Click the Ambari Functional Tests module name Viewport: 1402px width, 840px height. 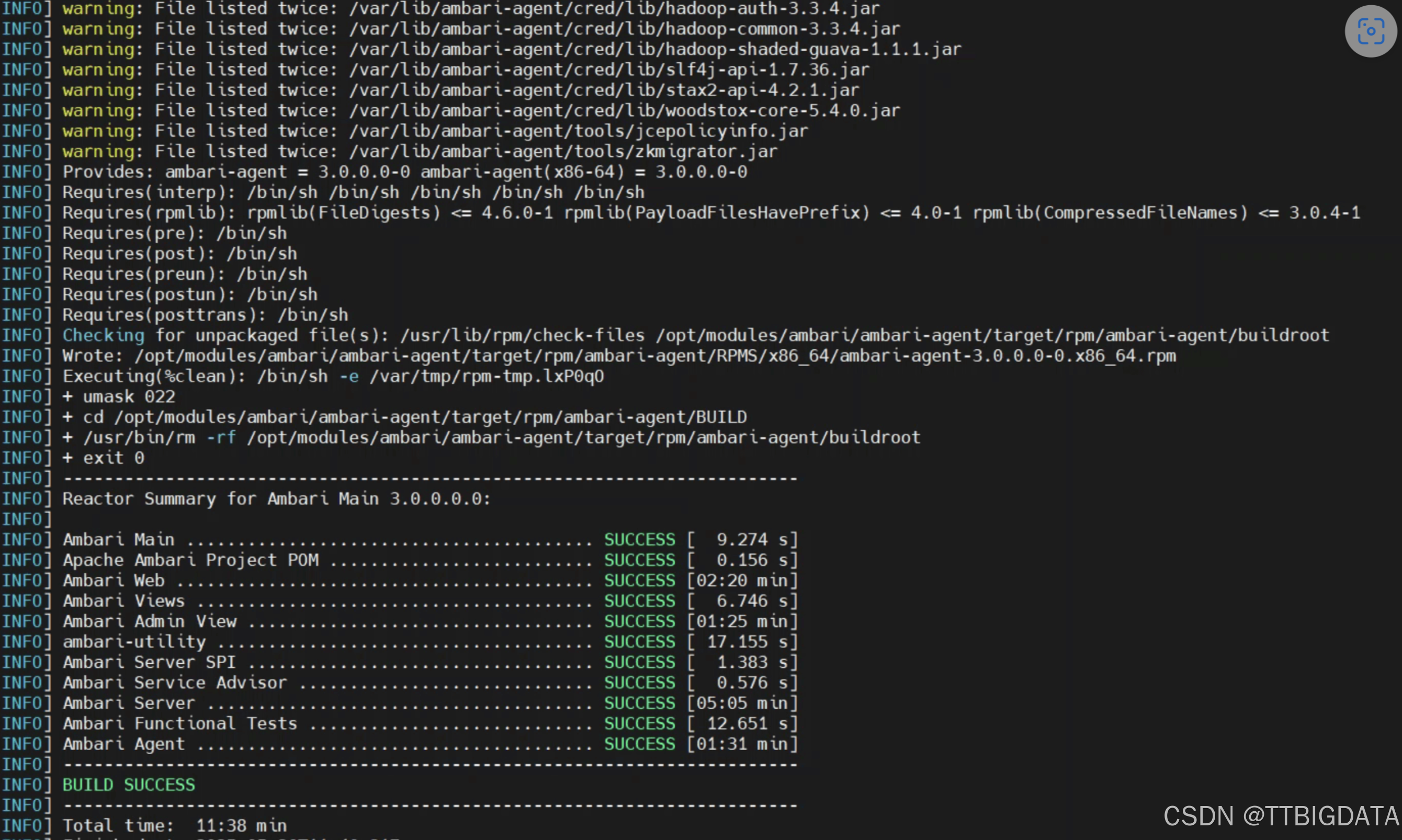[x=180, y=723]
